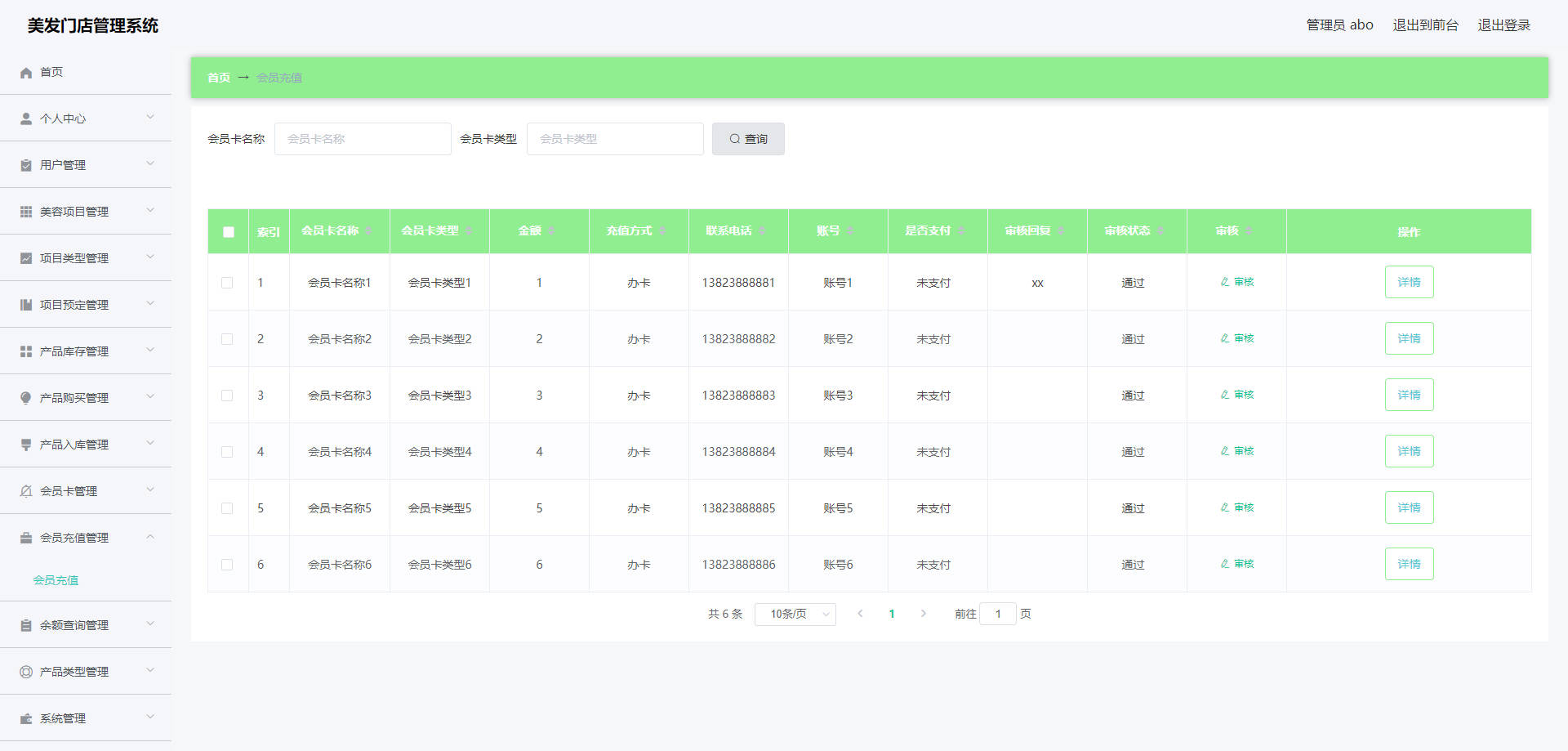Click edit pencil icon for row 1 审核
The height and width of the screenshot is (751, 1568).
[x=1225, y=282]
